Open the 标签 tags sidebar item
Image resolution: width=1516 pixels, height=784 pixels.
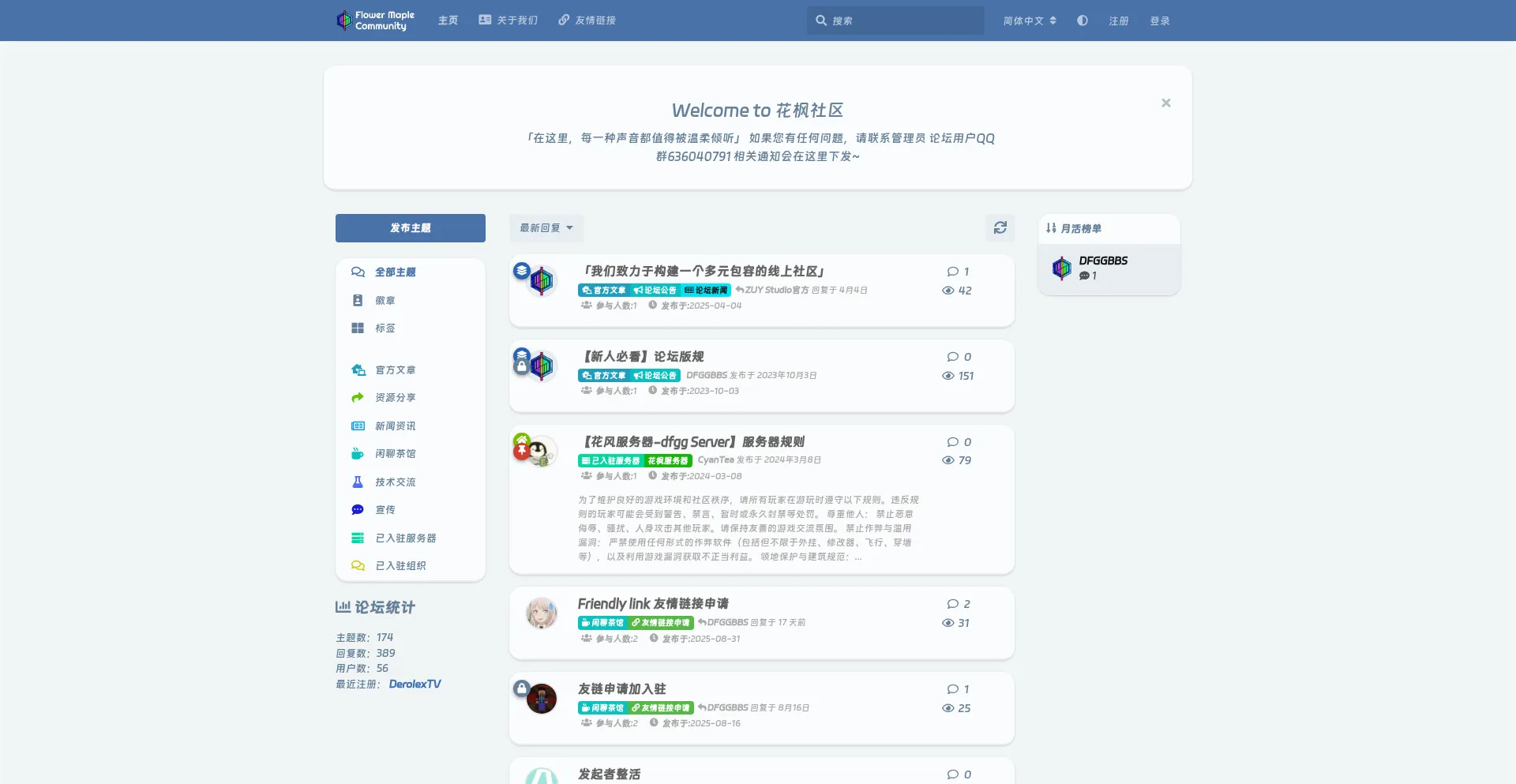point(385,328)
